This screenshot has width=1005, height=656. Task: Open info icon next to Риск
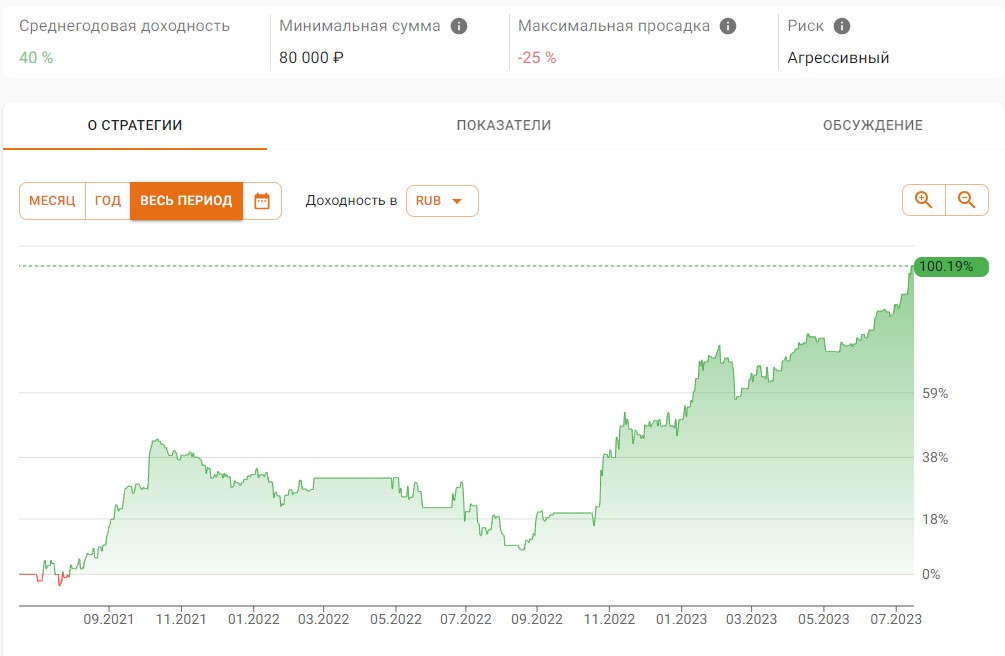[x=842, y=26]
